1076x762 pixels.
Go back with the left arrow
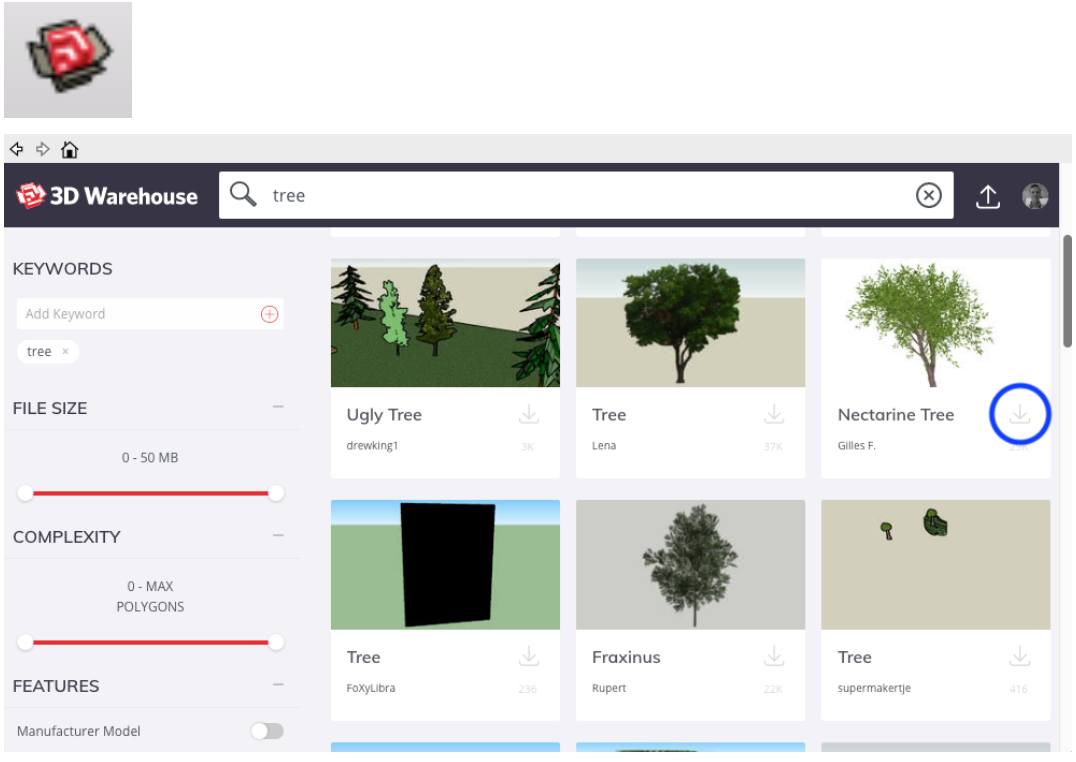pos(17,149)
